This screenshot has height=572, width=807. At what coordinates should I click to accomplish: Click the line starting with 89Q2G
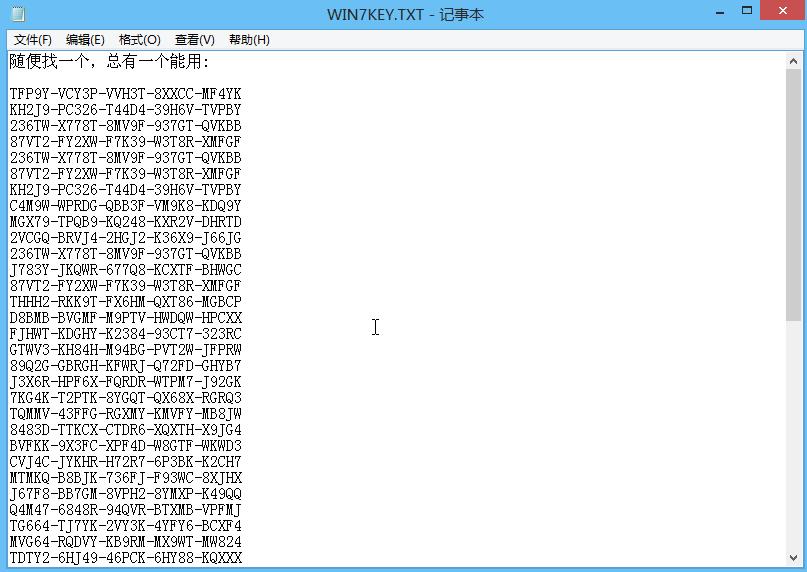126,366
